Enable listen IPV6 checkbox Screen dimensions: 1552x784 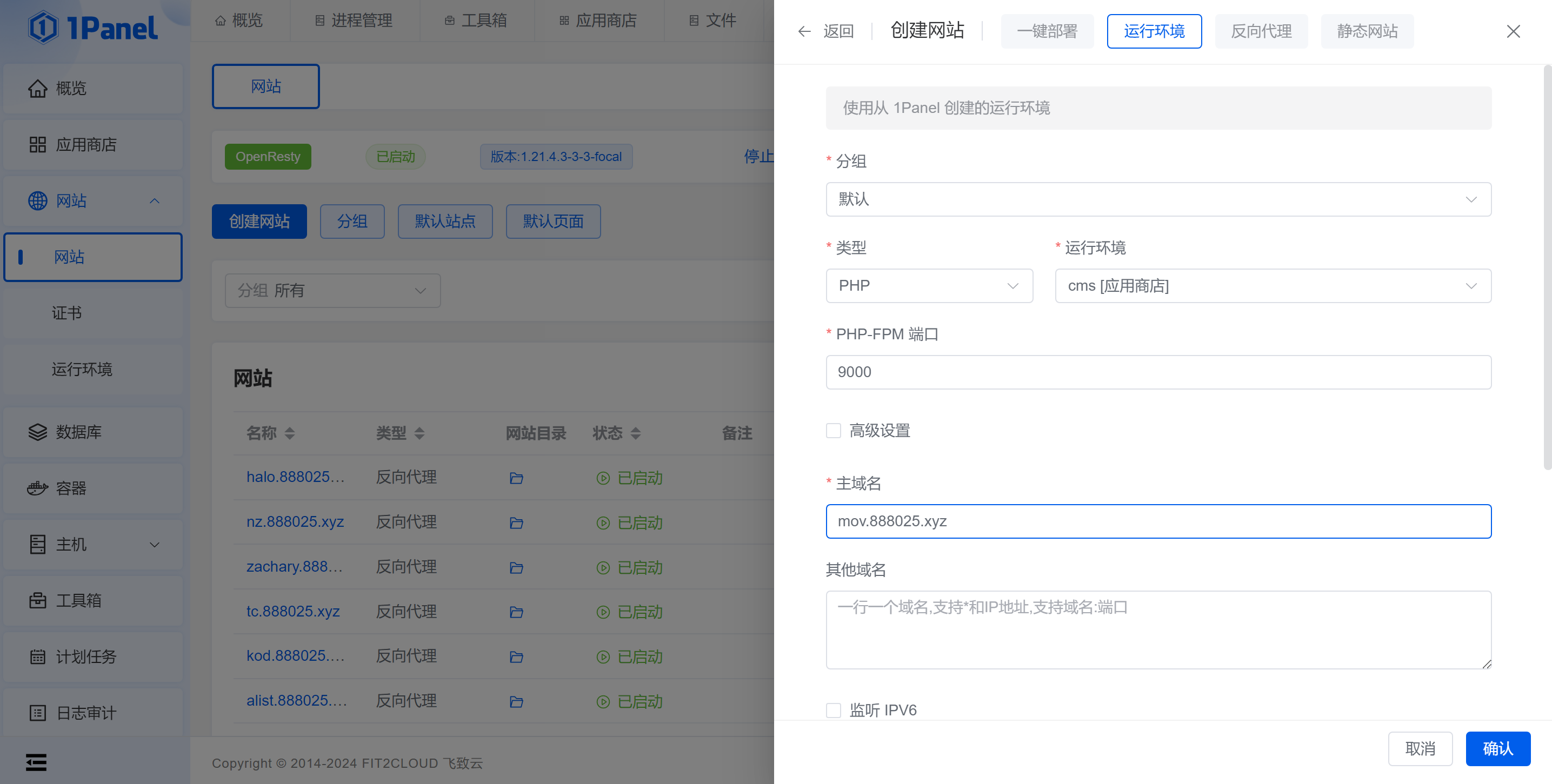833,710
